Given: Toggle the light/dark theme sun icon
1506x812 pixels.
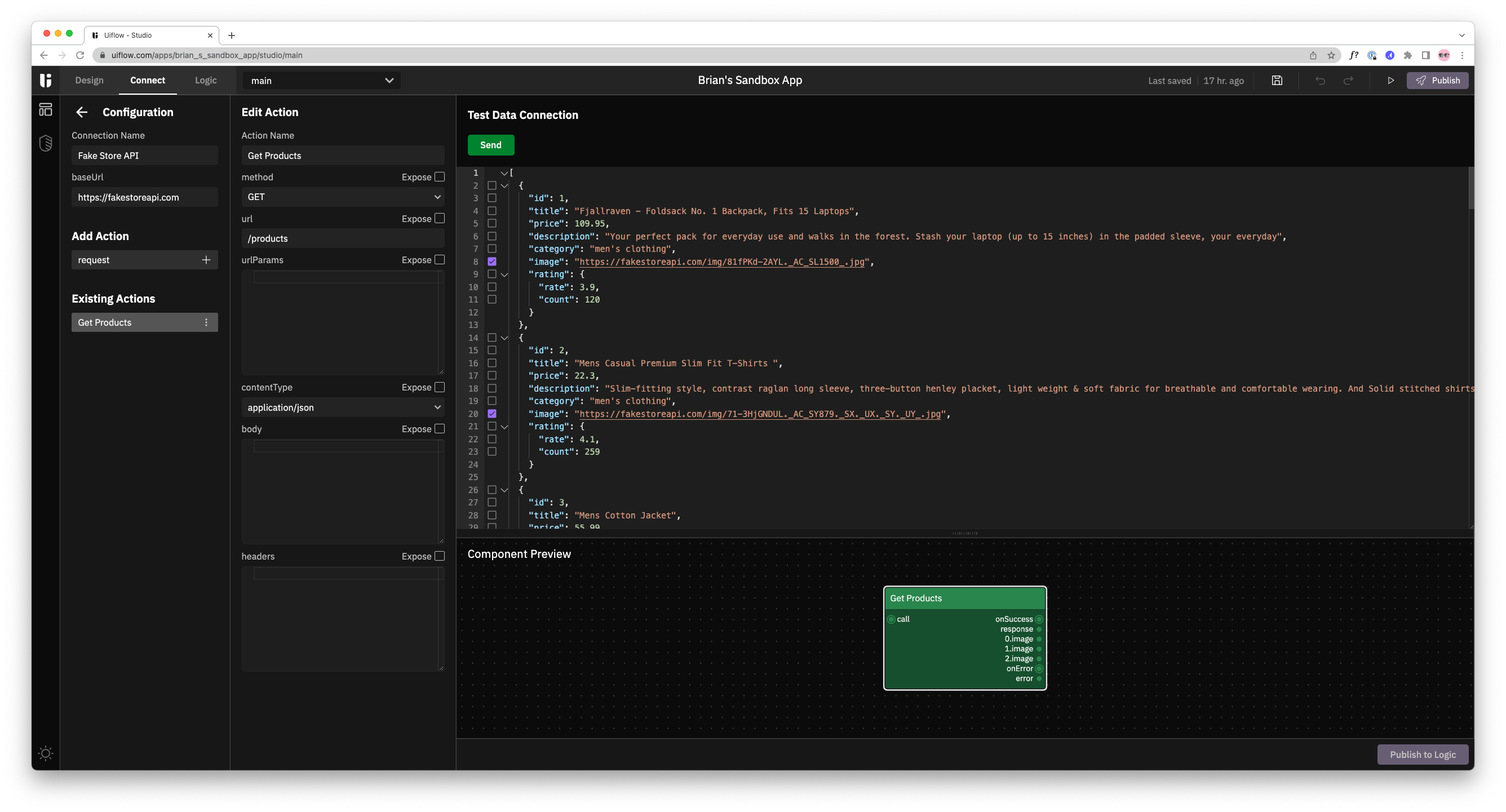Looking at the screenshot, I should click(x=46, y=753).
